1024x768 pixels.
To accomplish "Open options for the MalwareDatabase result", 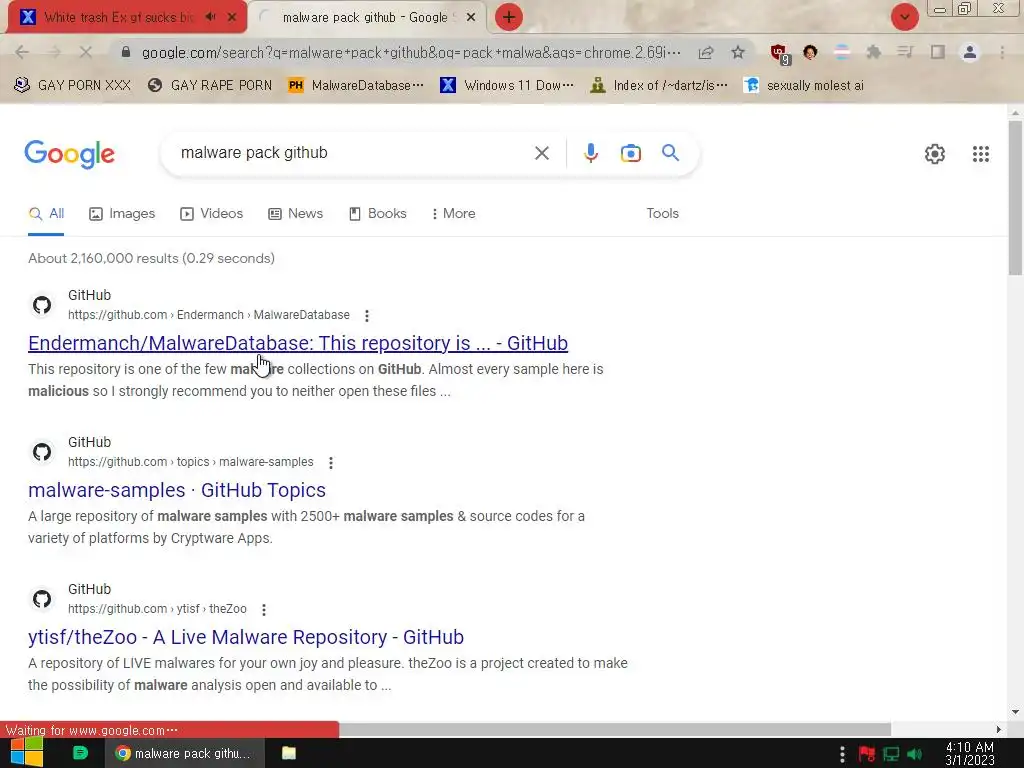I will point(367,315).
